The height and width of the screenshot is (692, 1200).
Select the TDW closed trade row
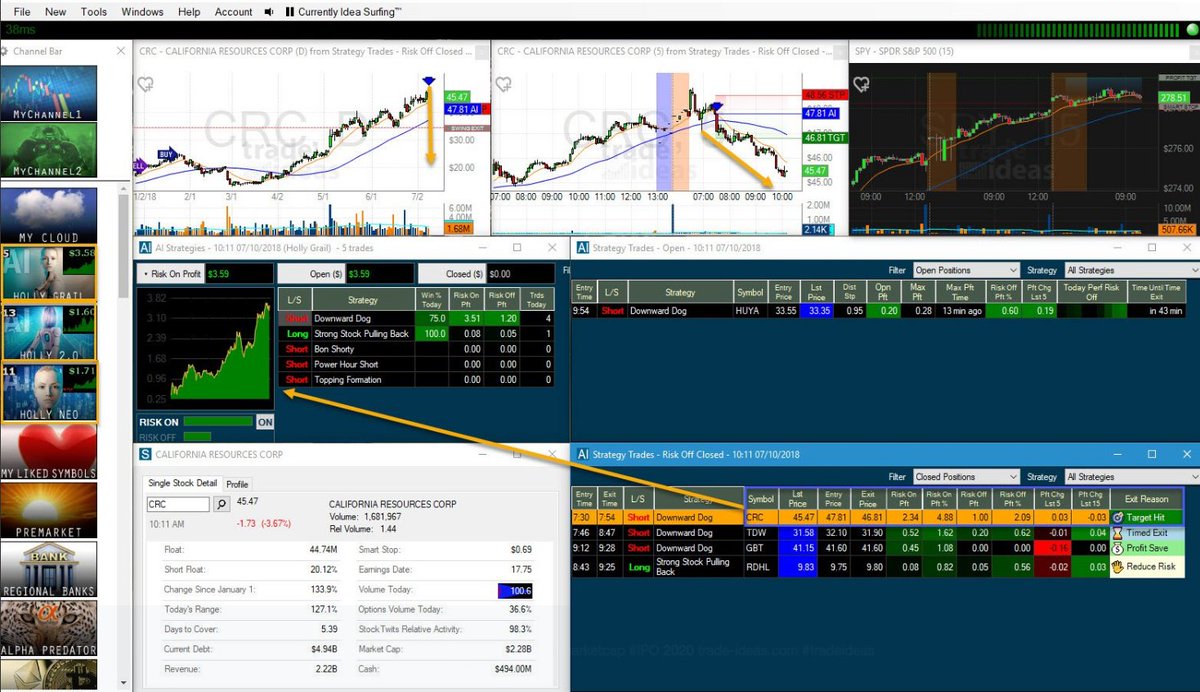876,533
